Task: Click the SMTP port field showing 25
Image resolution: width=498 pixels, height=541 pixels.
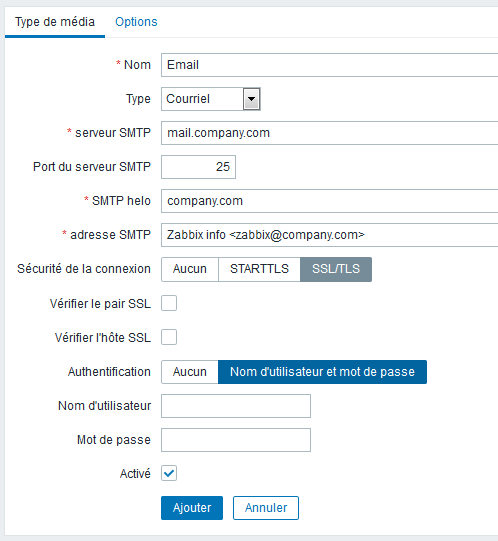Action: coord(198,167)
